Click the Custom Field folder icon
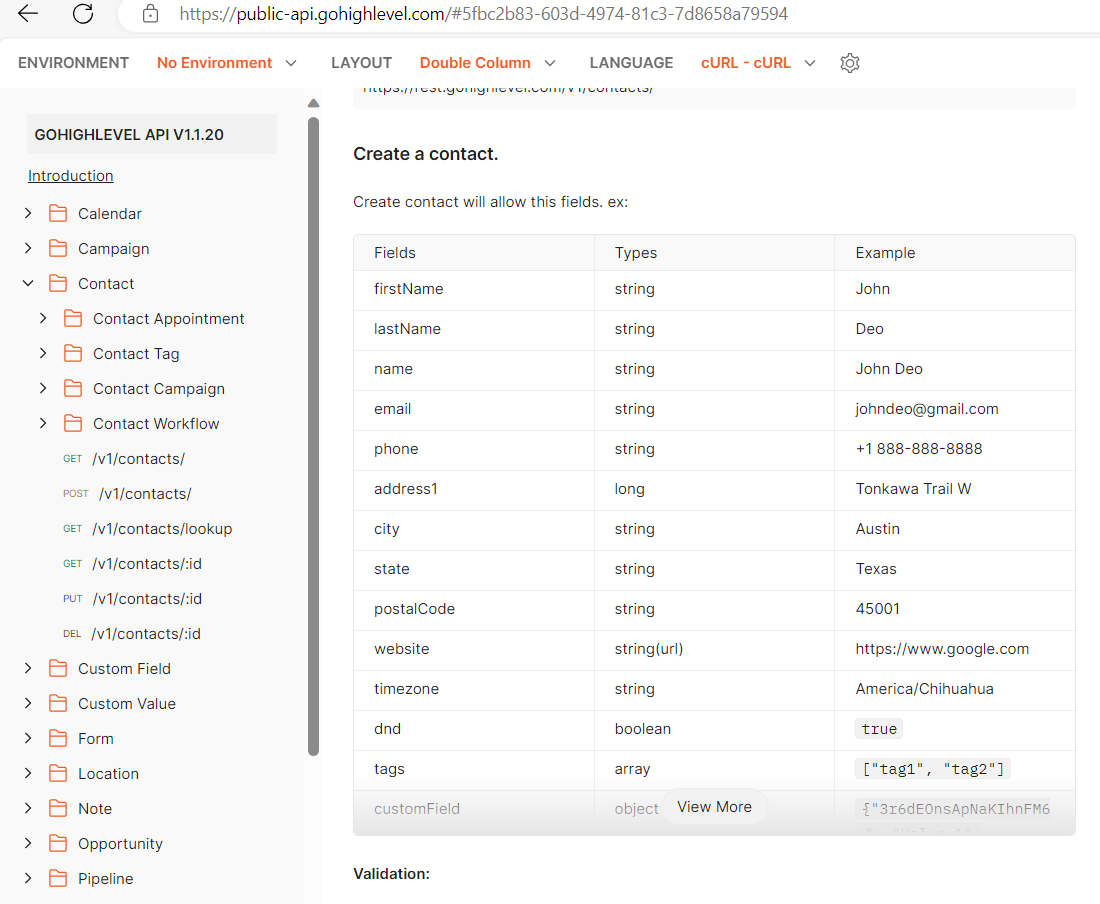This screenshot has height=904, width=1100. click(58, 669)
